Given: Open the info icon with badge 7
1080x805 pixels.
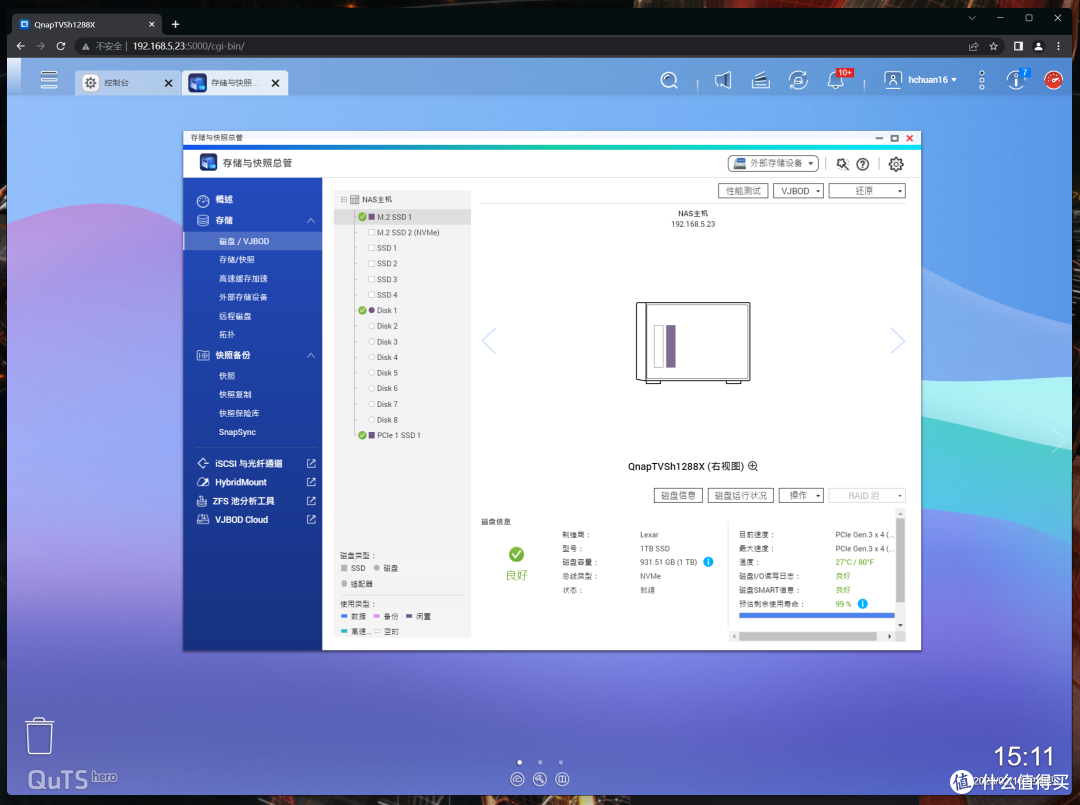Looking at the screenshot, I should tap(1017, 79).
